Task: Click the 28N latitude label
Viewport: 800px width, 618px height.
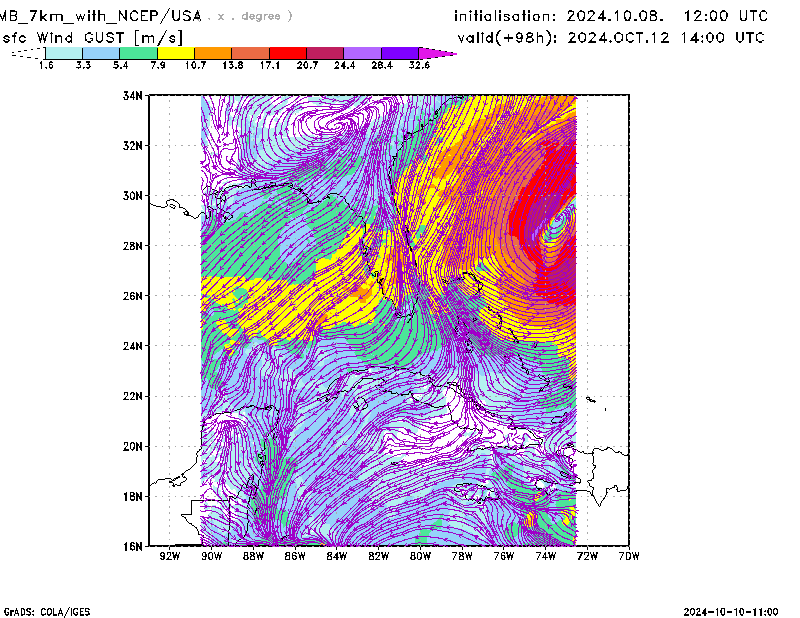Action: 133,245
